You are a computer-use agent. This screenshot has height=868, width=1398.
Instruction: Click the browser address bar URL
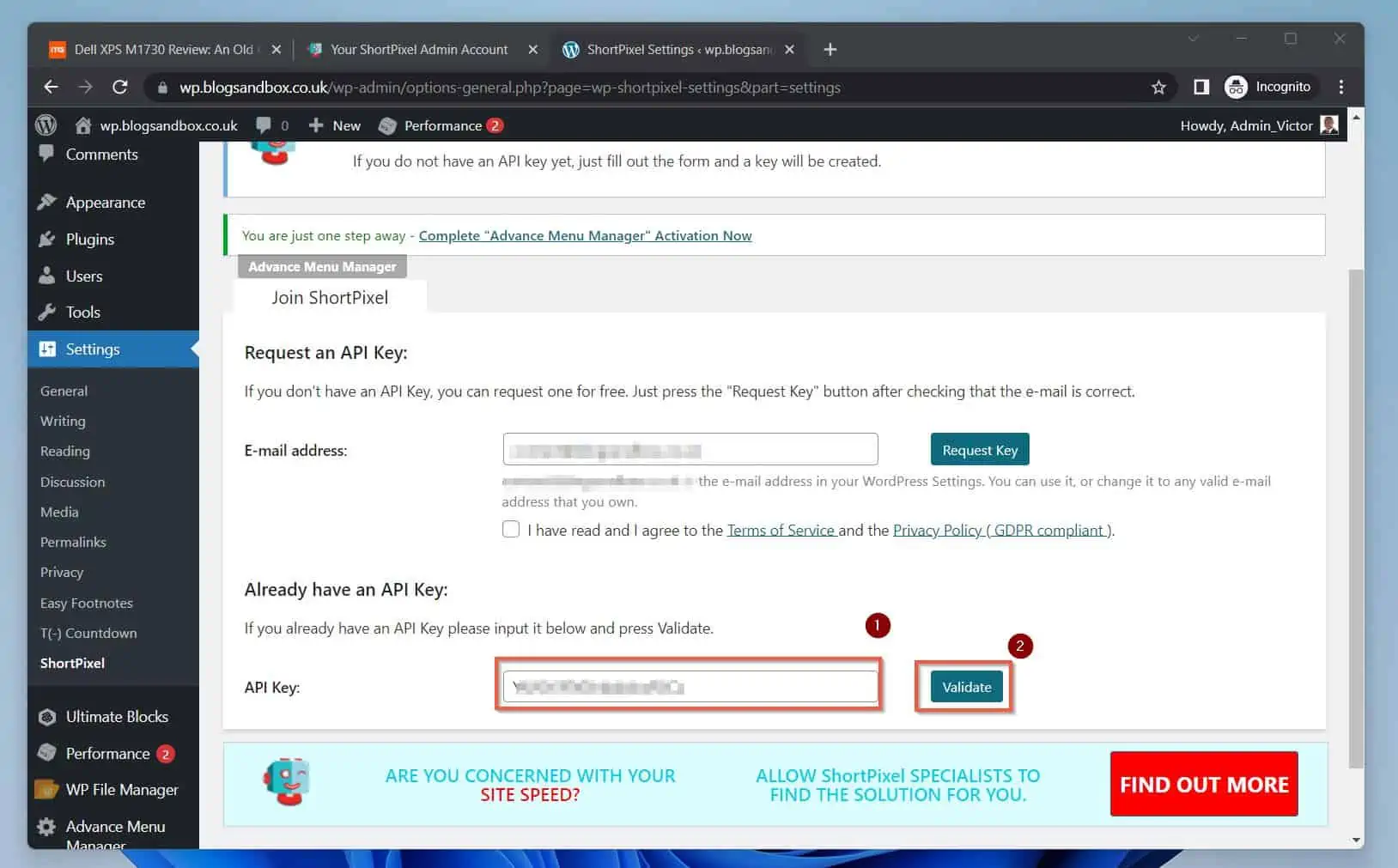(x=509, y=88)
